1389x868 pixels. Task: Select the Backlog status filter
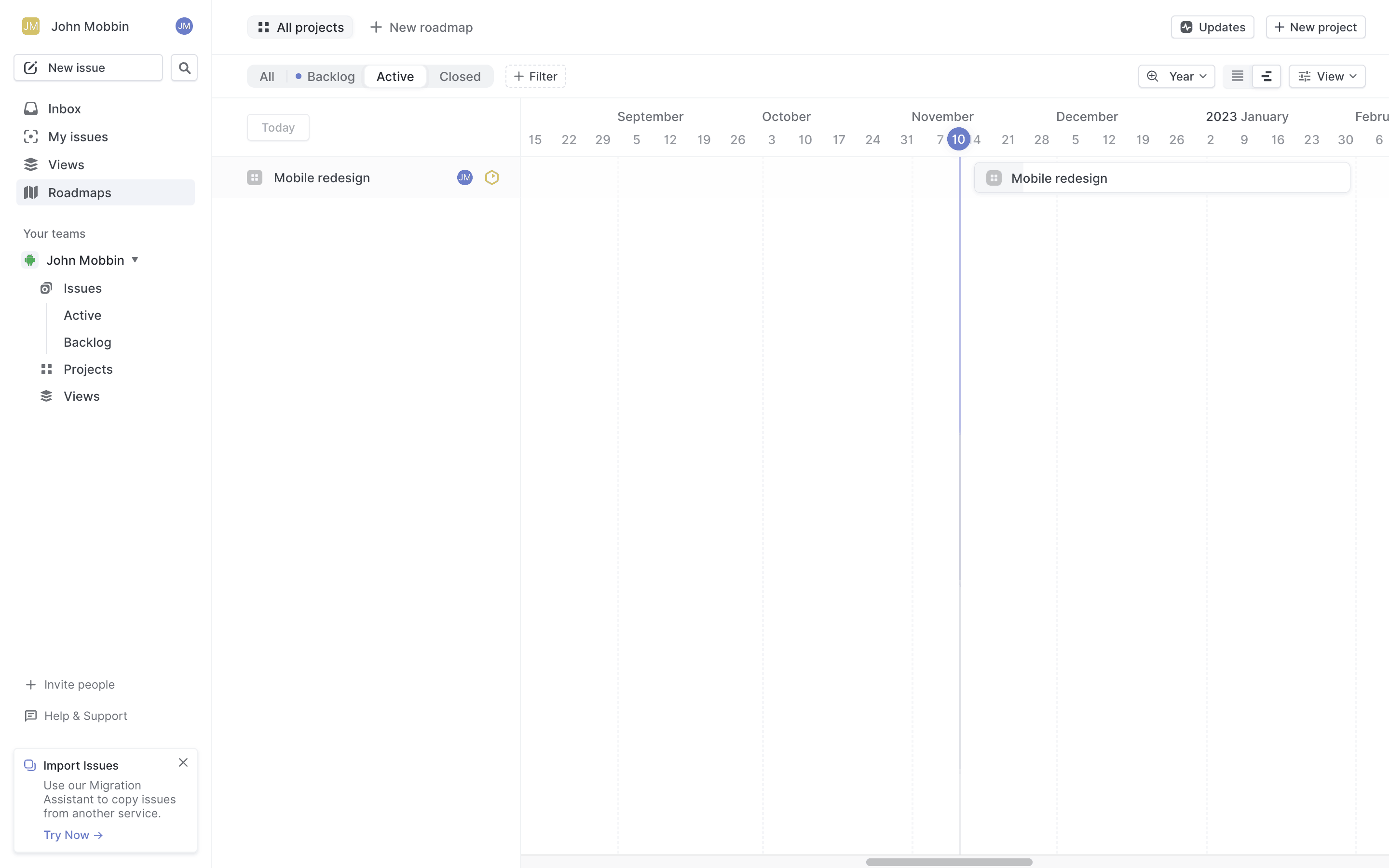[325, 76]
